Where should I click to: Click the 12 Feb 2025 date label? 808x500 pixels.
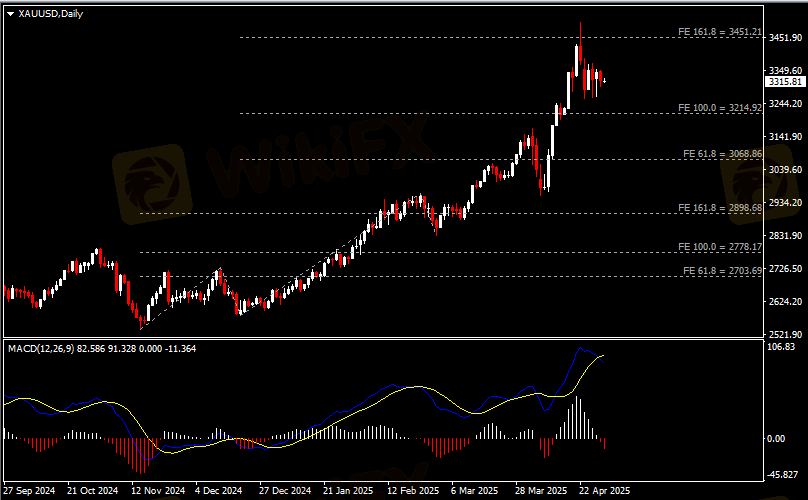point(413,491)
